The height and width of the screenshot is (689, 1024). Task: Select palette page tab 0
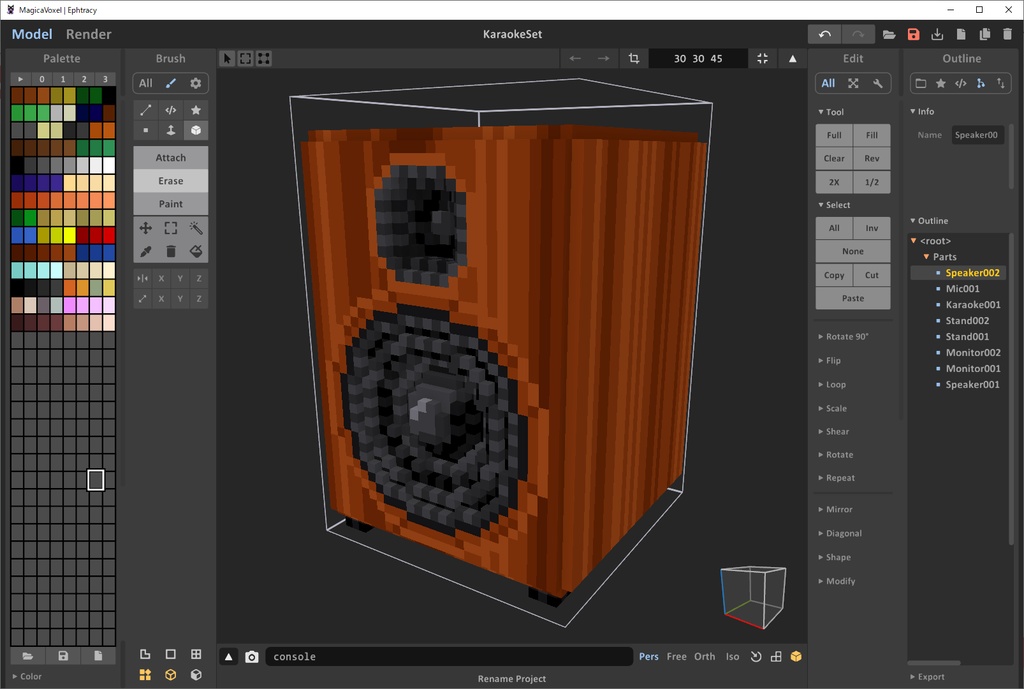click(42, 78)
